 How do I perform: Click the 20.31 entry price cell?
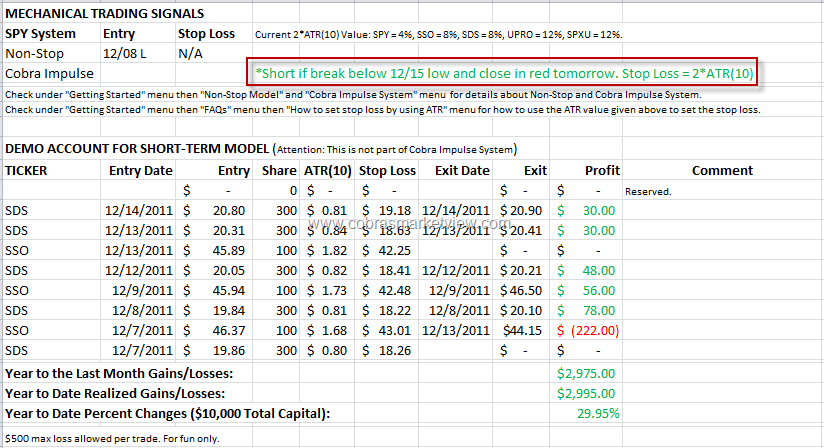coord(214,231)
